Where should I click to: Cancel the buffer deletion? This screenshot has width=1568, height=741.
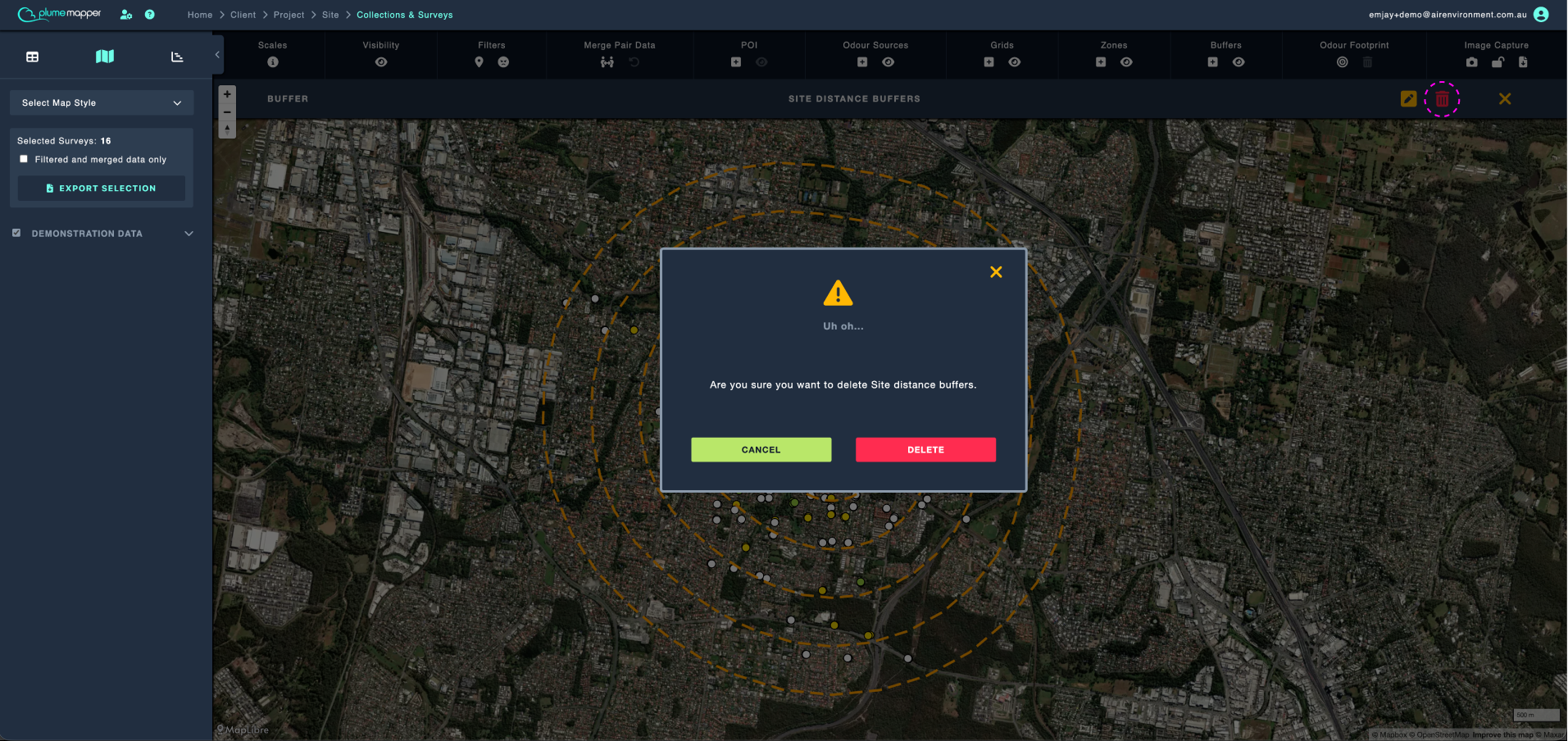(x=761, y=450)
